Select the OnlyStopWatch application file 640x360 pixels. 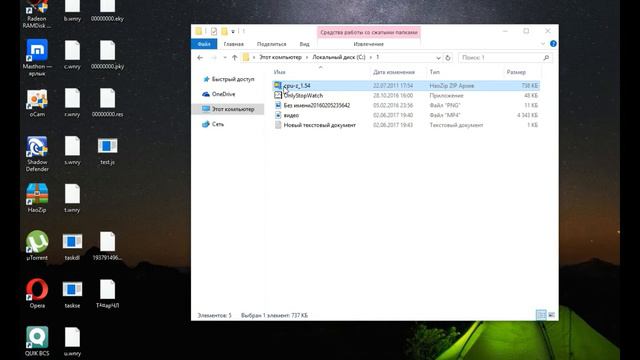406,96
